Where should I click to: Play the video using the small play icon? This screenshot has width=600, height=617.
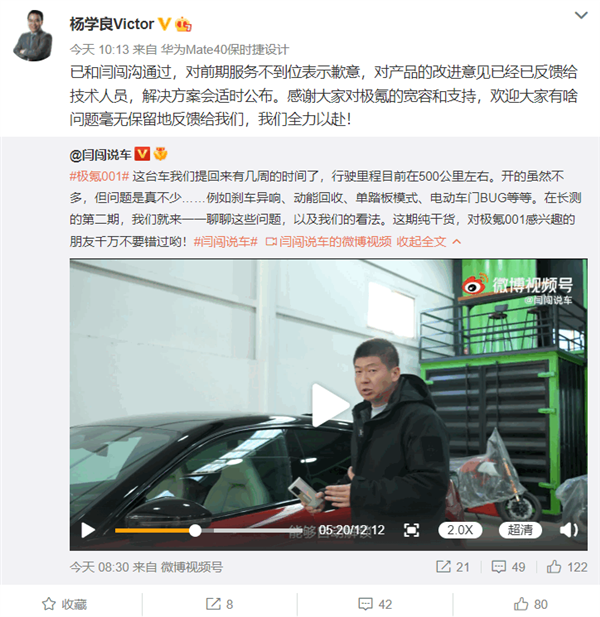point(88,530)
